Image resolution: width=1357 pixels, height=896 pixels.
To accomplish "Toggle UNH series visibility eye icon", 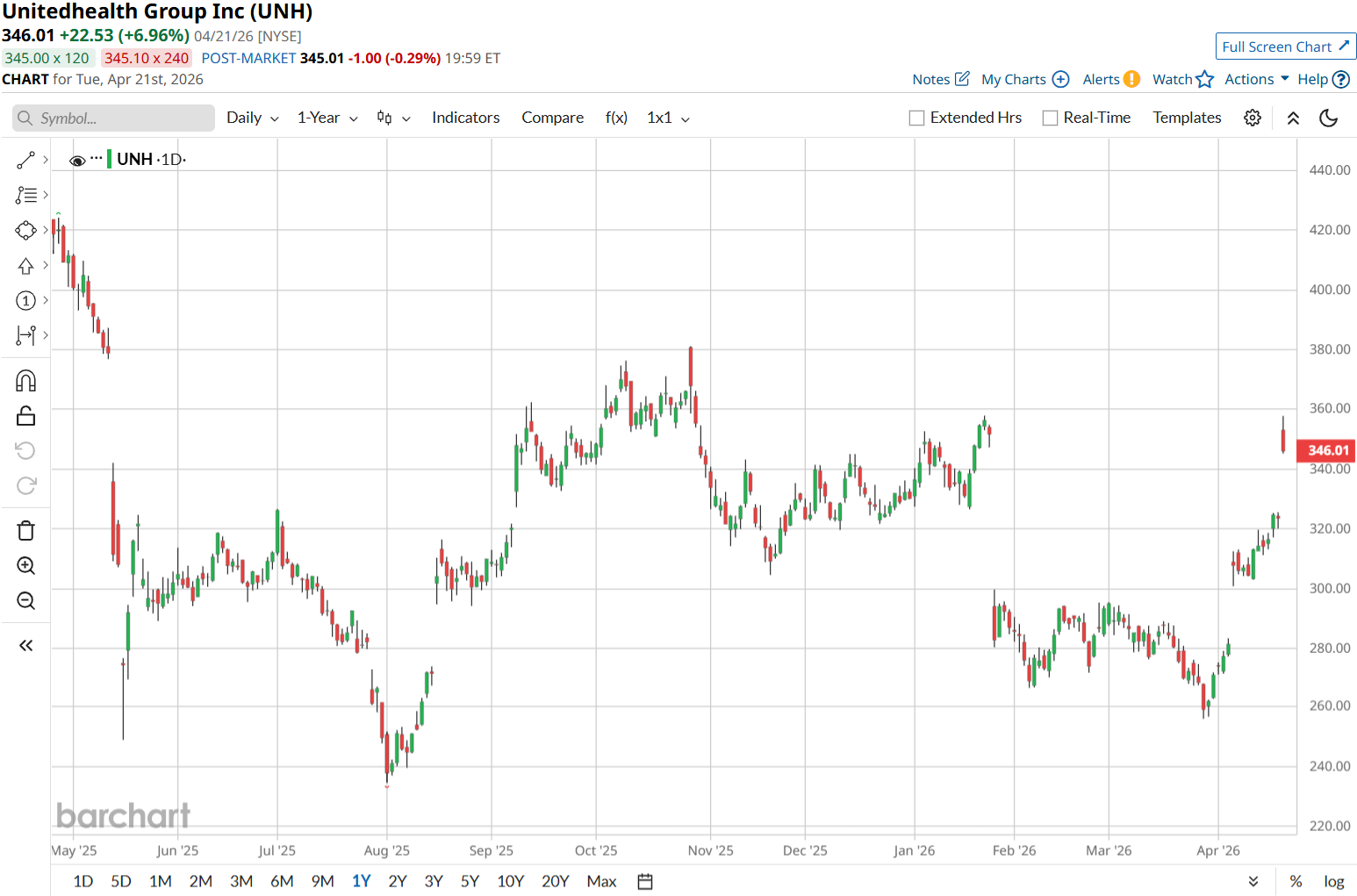I will pyautogui.click(x=77, y=161).
